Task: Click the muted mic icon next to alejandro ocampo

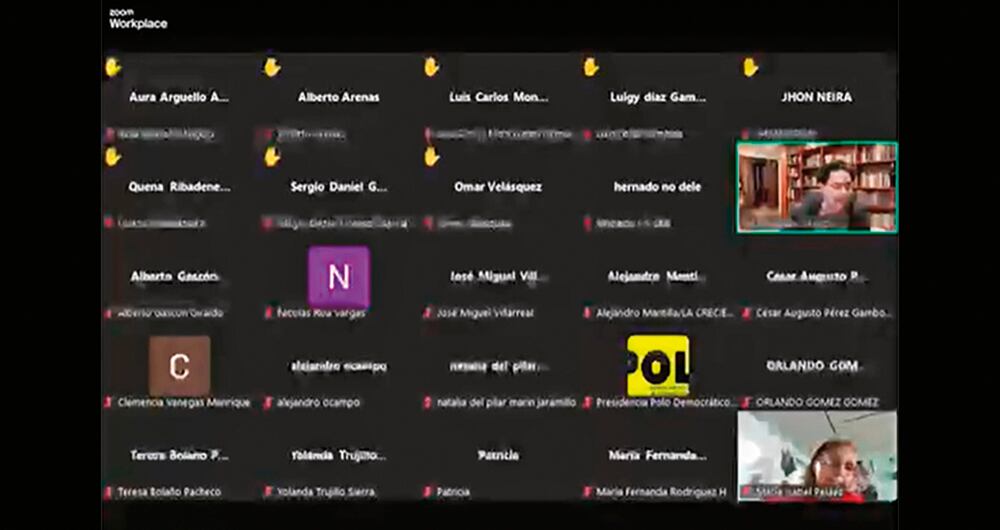Action: 268,402
